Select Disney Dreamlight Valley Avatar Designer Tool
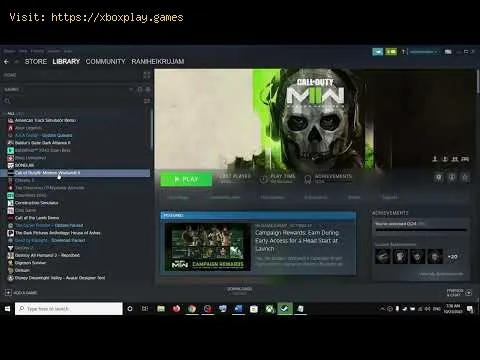 (x=60, y=278)
